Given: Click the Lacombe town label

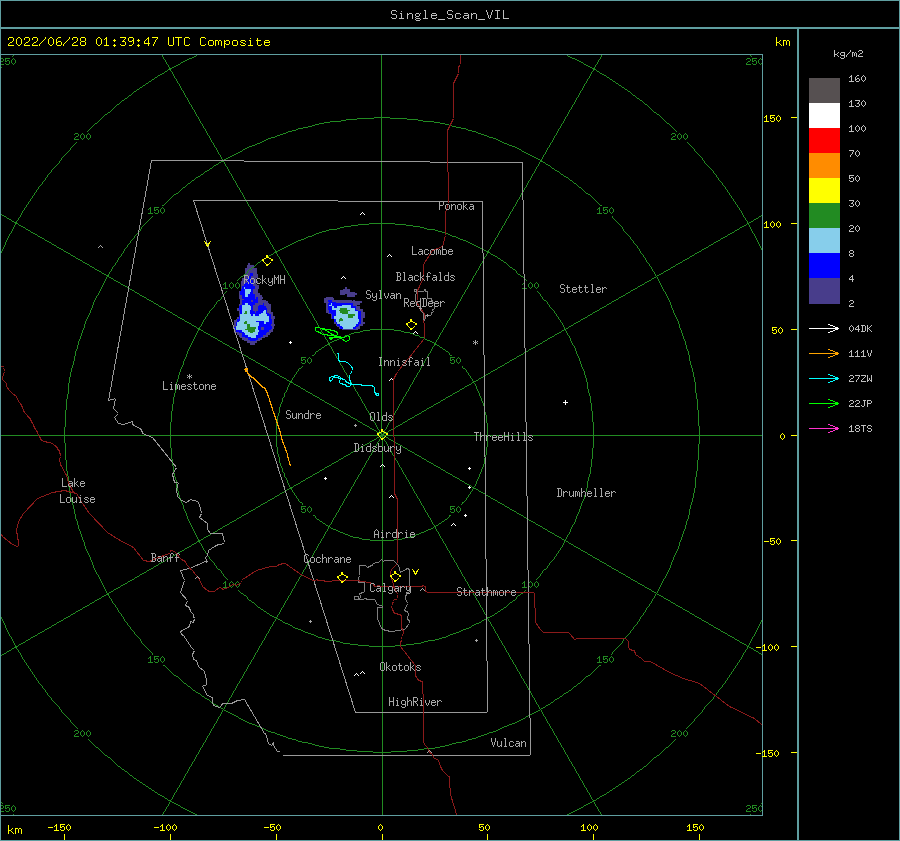Looking at the screenshot, I should [x=432, y=251].
